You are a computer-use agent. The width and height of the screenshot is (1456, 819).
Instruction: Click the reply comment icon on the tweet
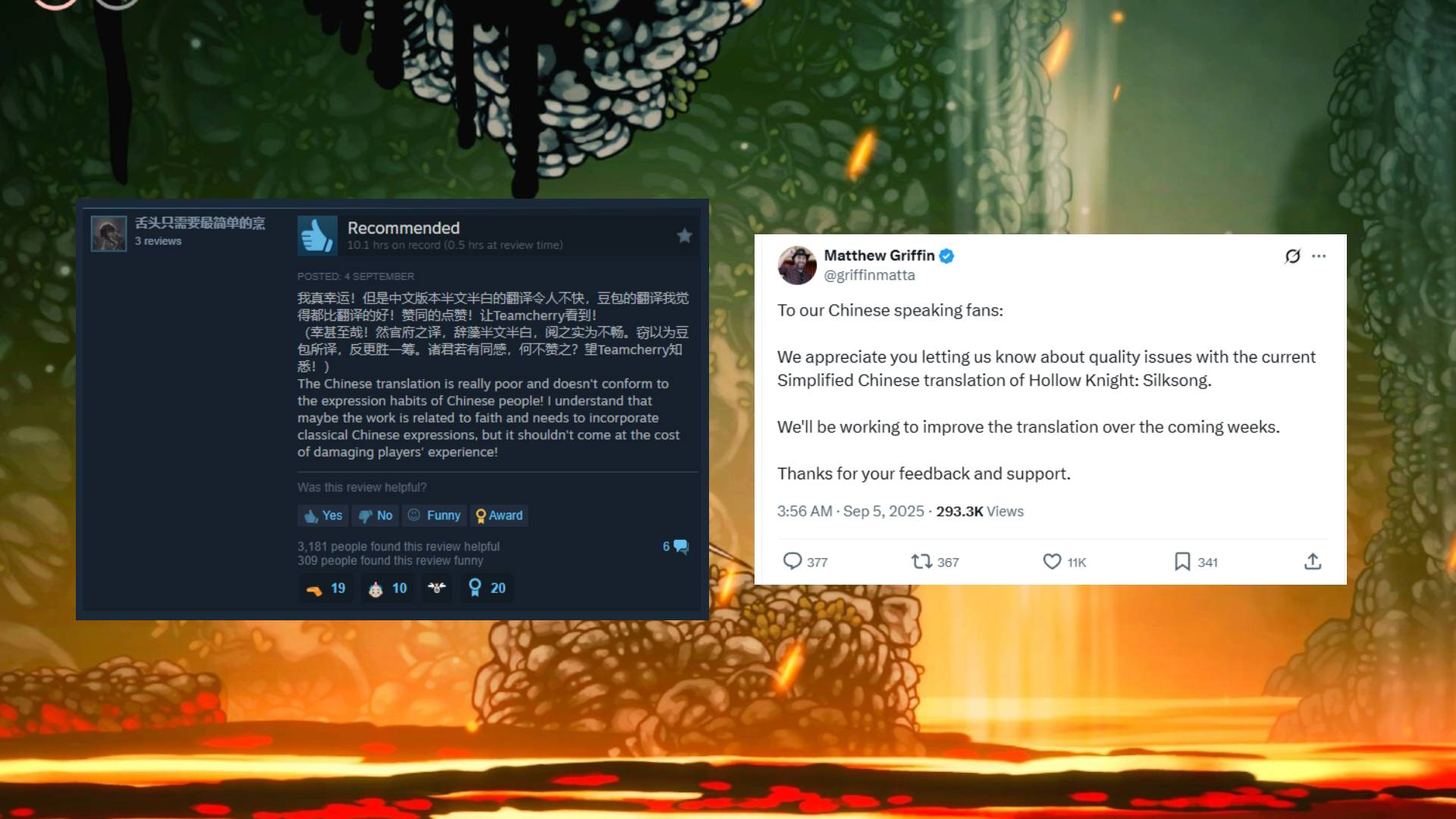pyautogui.click(x=792, y=561)
